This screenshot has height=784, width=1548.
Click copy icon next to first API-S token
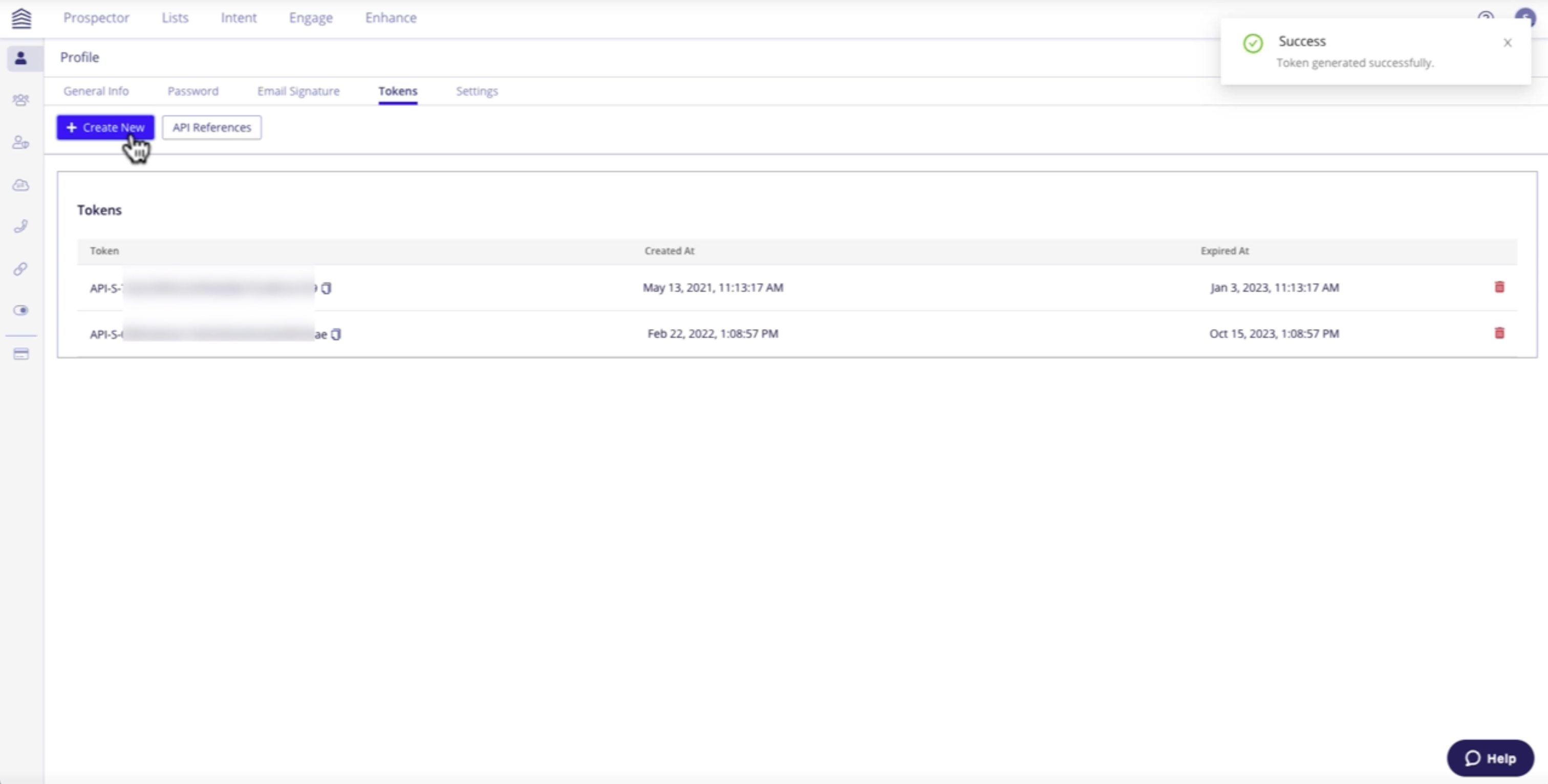326,288
